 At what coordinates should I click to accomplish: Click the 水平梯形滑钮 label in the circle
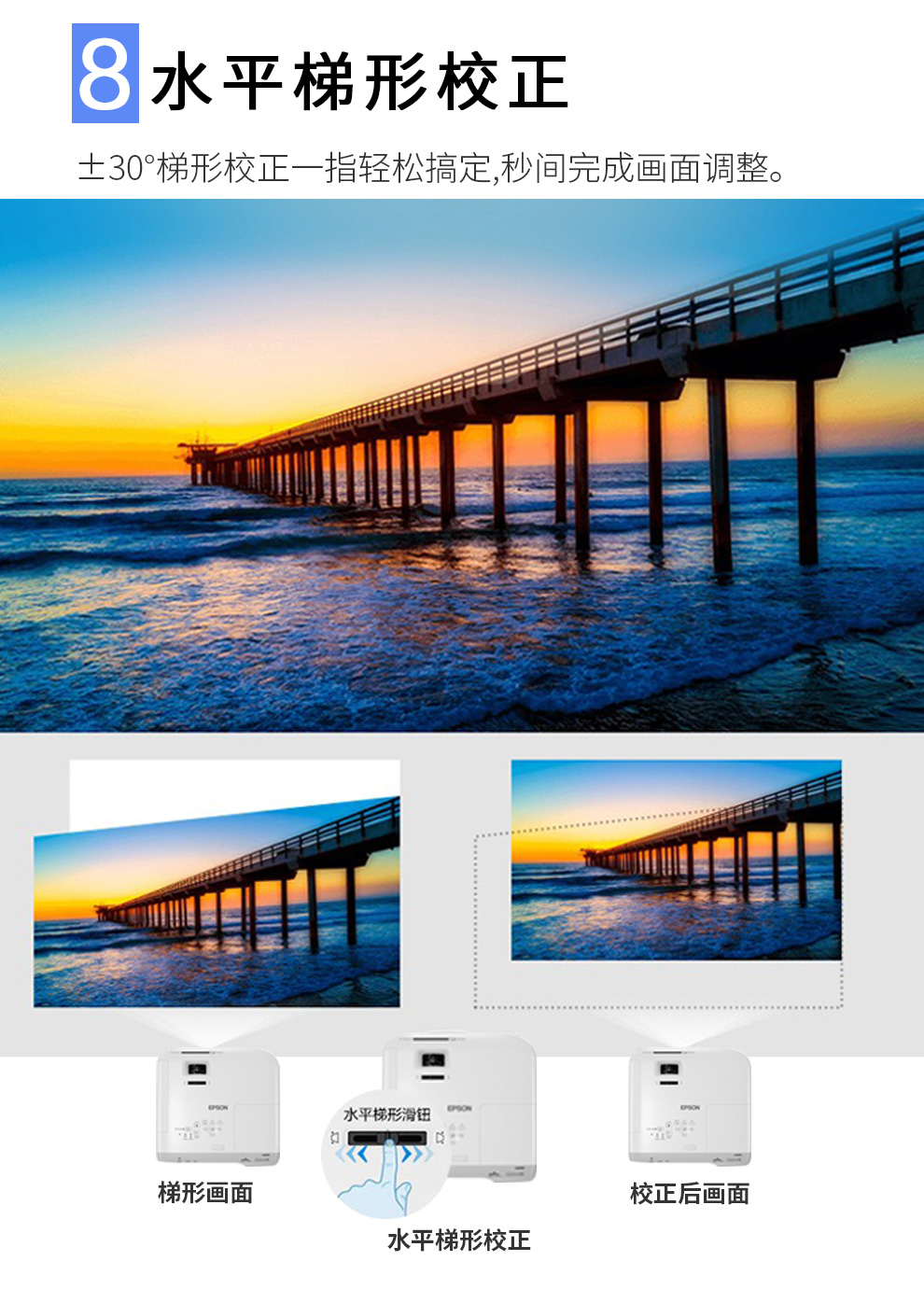(386, 1114)
